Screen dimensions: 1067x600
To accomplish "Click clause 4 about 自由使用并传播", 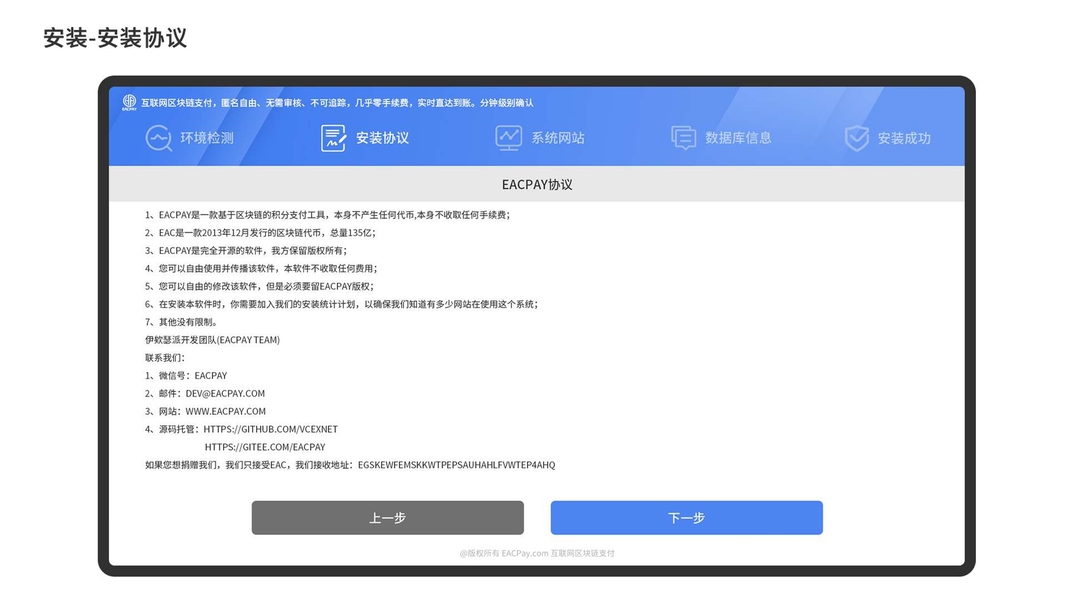I will point(261,269).
